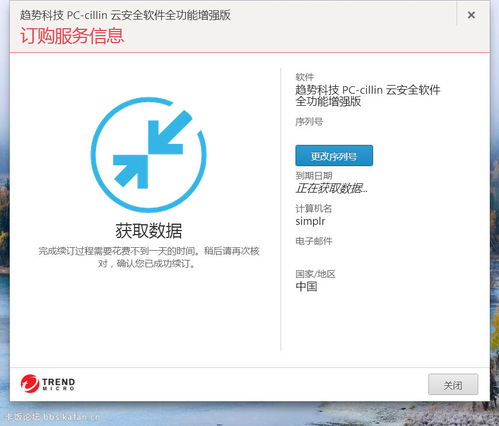Click the 到期日期 label
This screenshot has height=426, width=499.
point(314,176)
